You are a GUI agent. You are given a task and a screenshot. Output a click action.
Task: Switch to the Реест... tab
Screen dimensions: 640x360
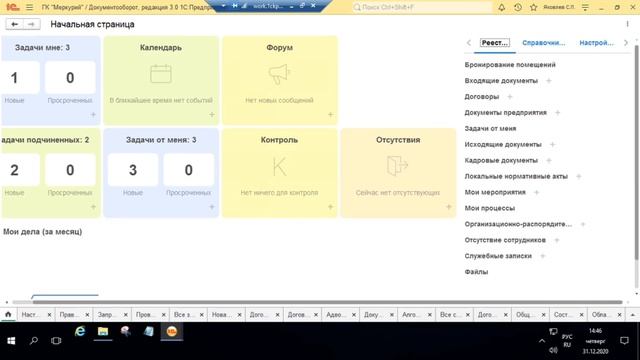495,43
